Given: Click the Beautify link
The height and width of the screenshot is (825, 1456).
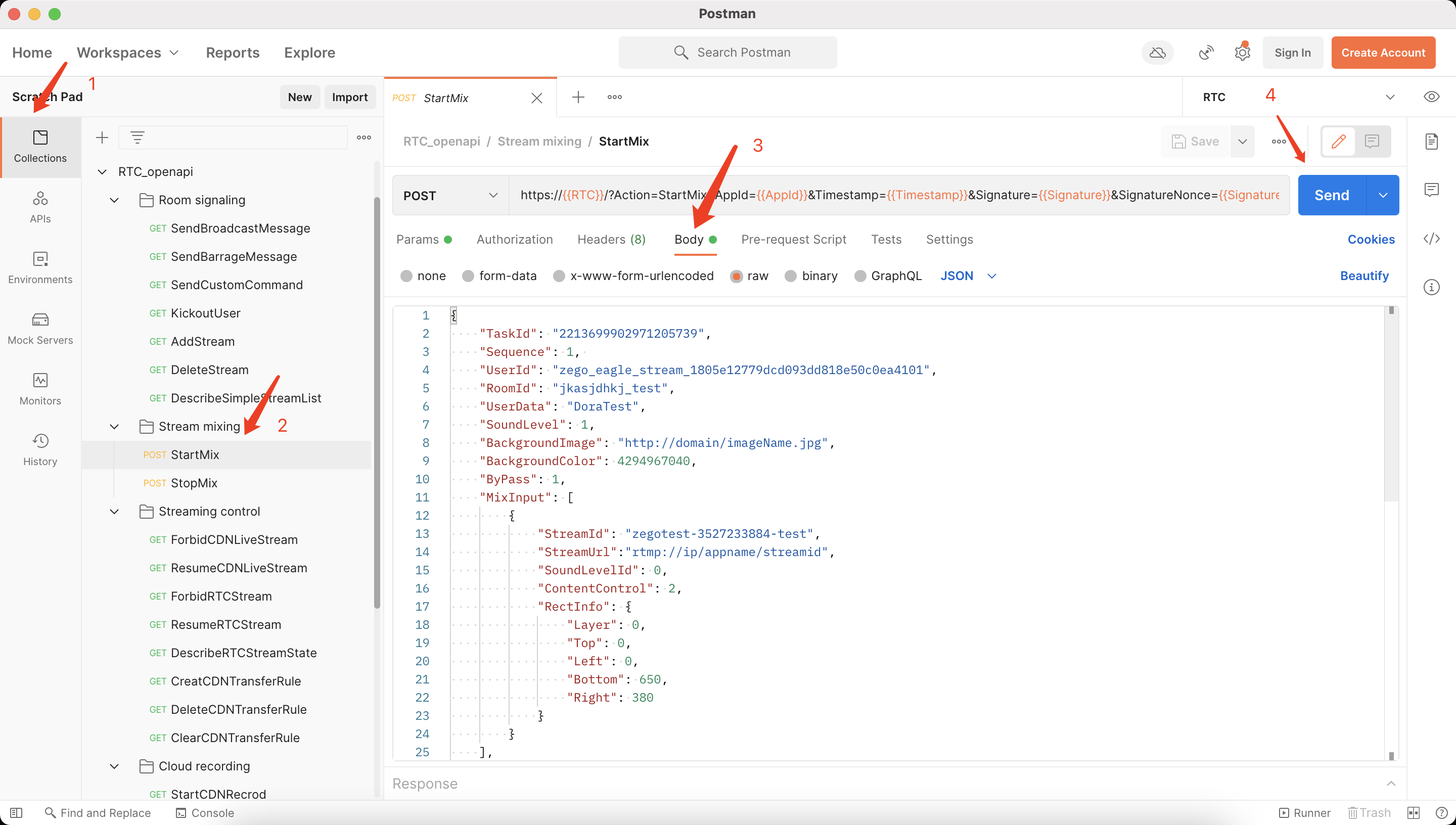Looking at the screenshot, I should (x=1363, y=276).
